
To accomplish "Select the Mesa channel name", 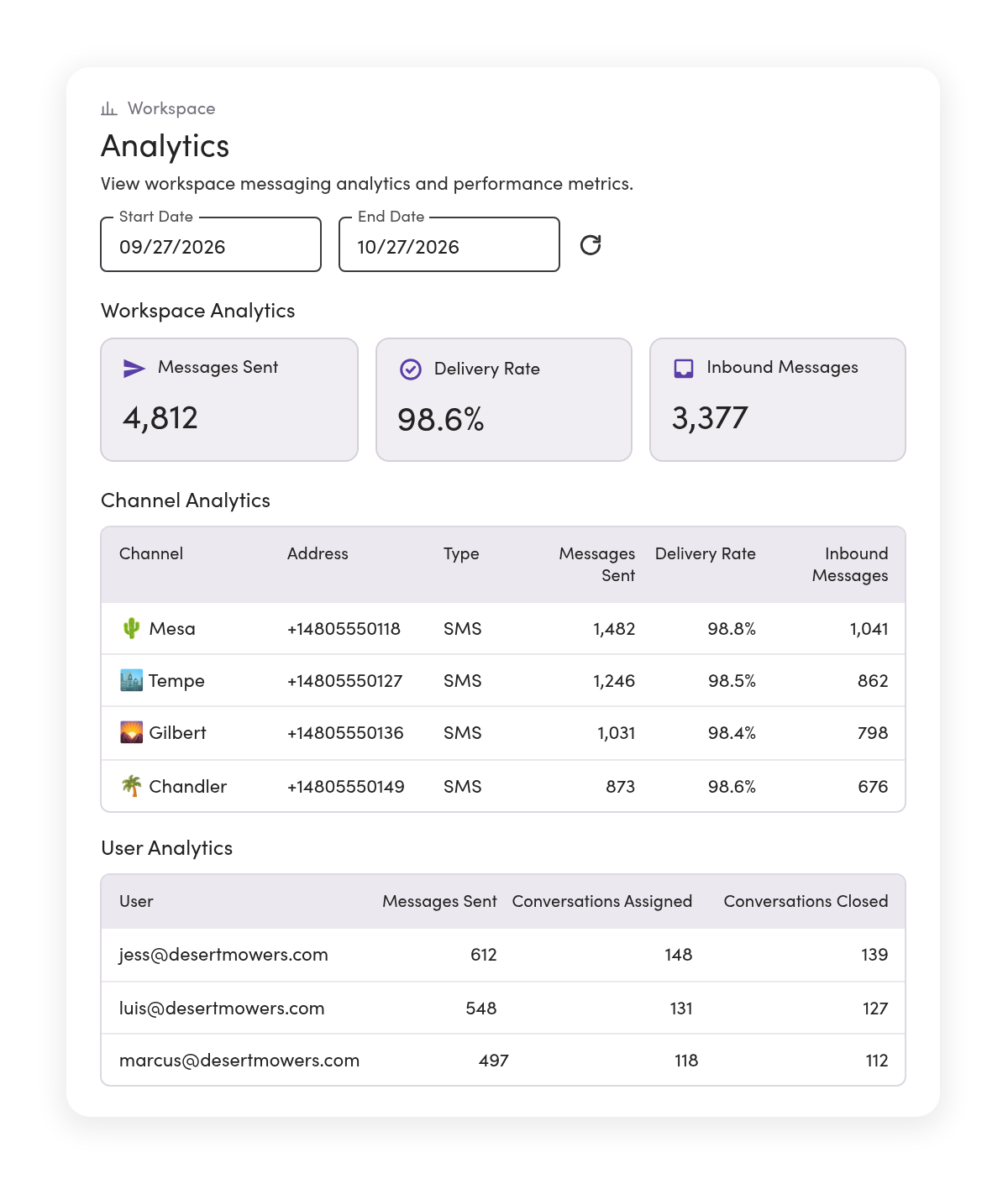I will (172, 628).
